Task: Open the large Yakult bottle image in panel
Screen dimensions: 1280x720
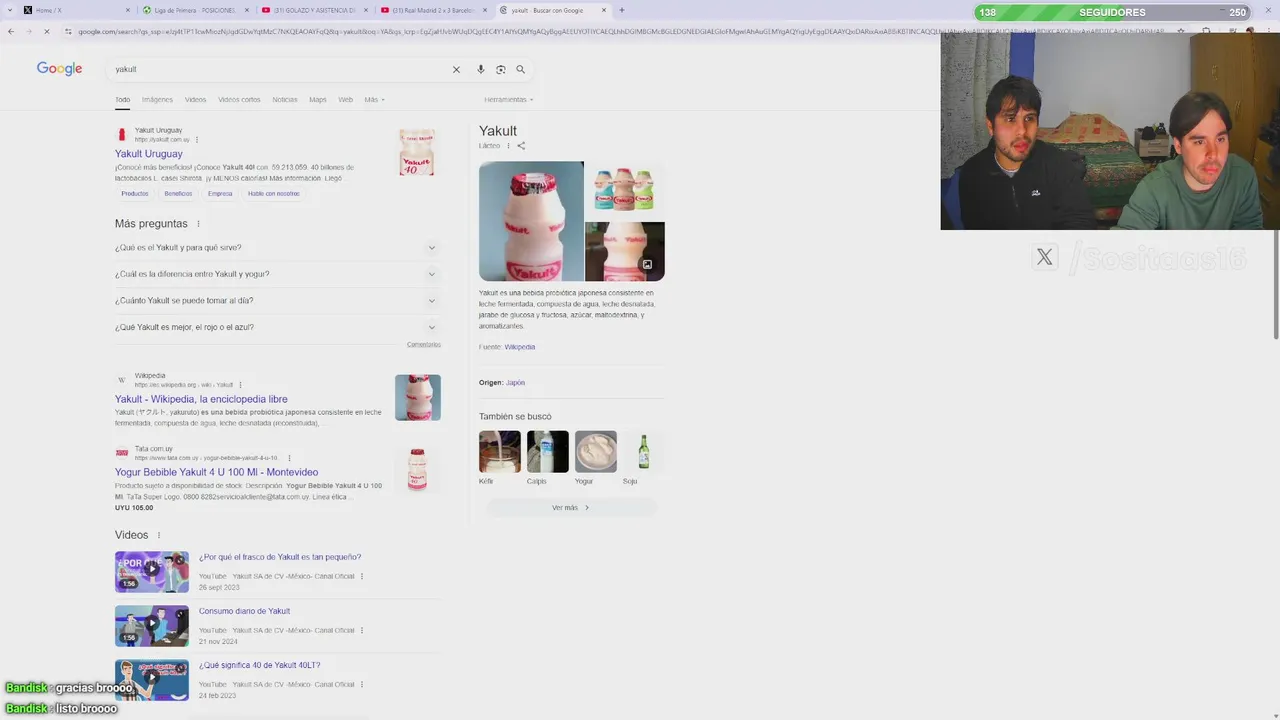Action: click(531, 221)
